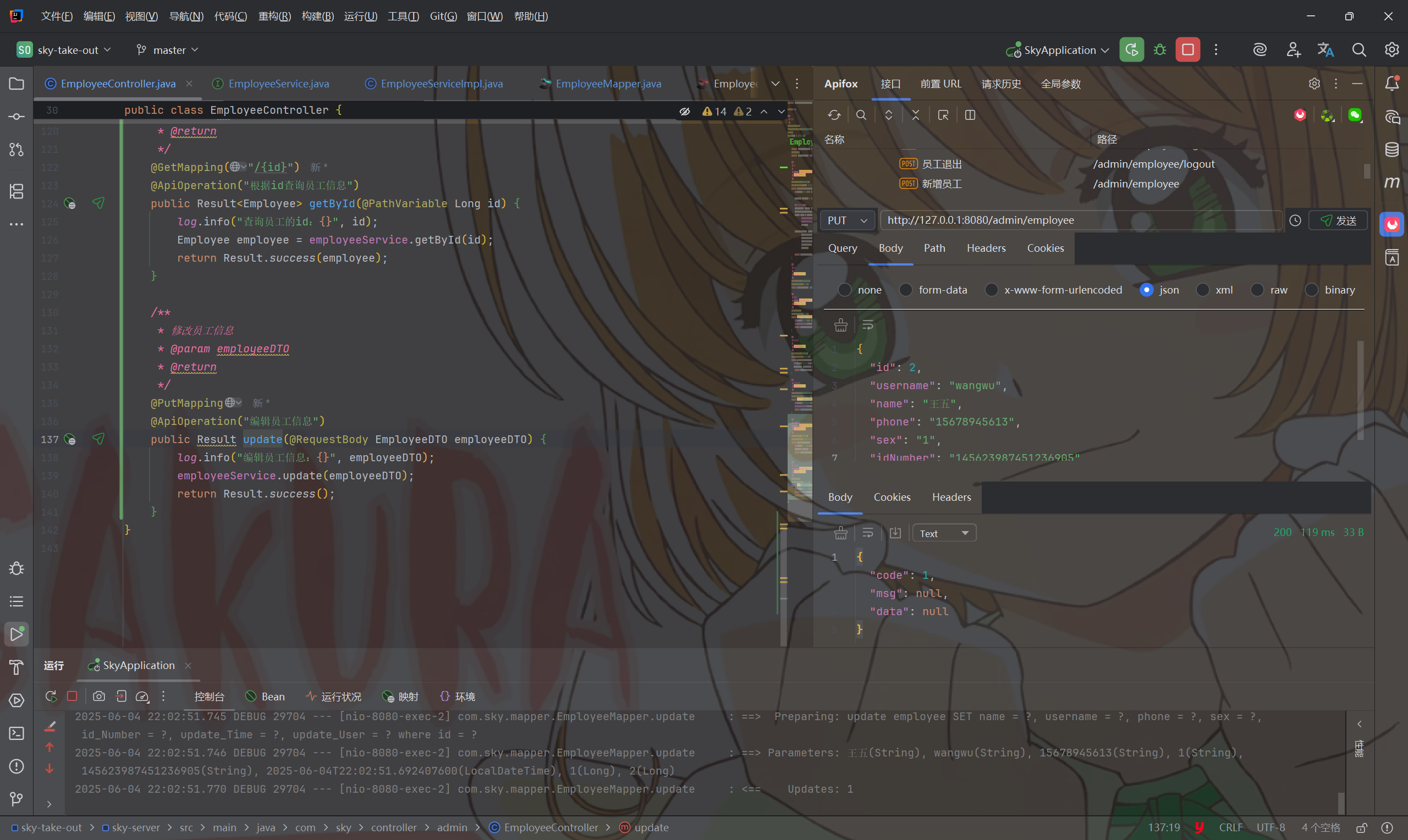The image size is (1408, 840).
Task: Open the PUT method dropdown
Action: point(847,220)
